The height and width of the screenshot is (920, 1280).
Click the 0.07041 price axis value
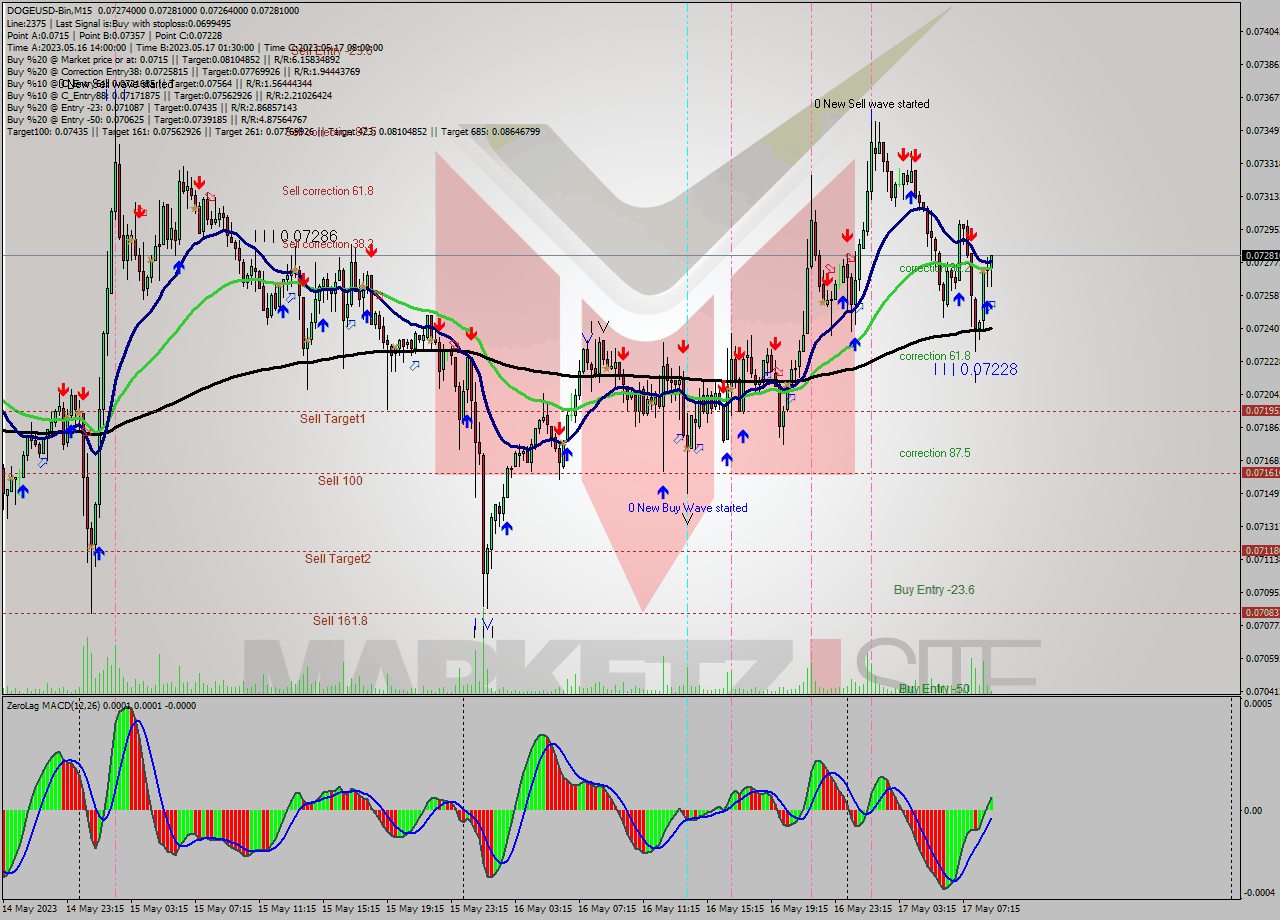pyautogui.click(x=1262, y=691)
